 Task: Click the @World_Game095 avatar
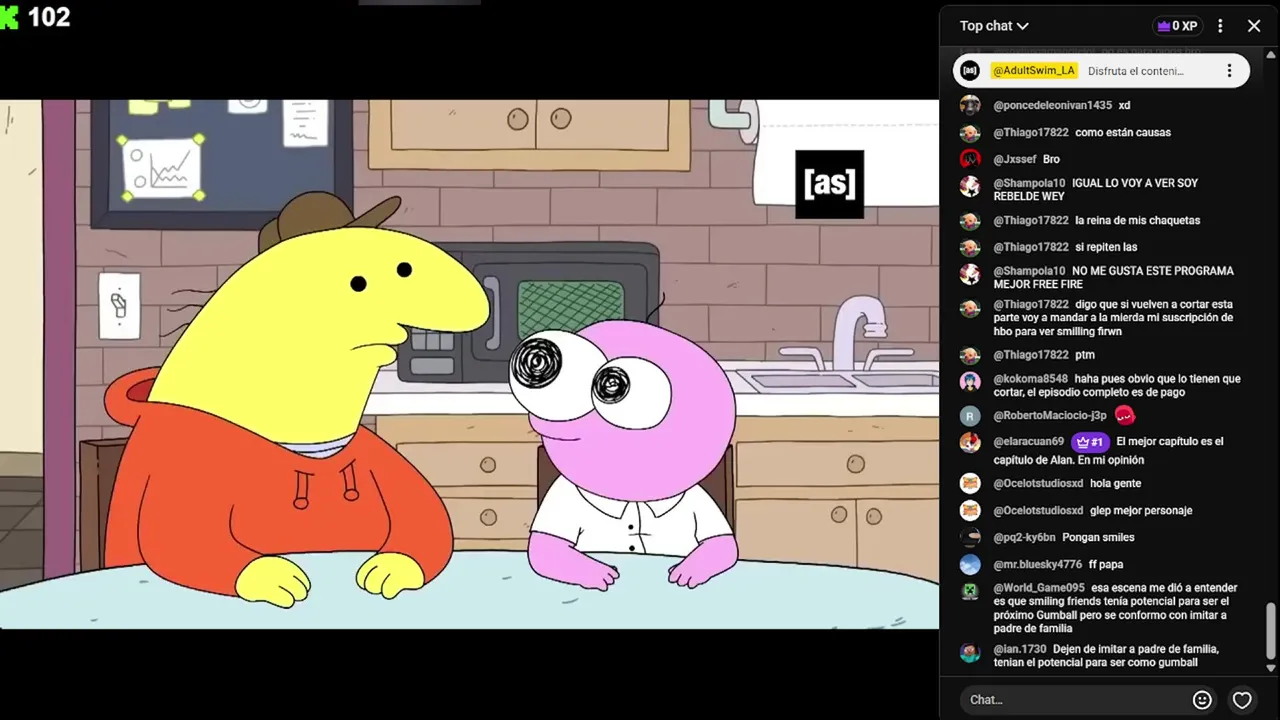tap(970, 591)
